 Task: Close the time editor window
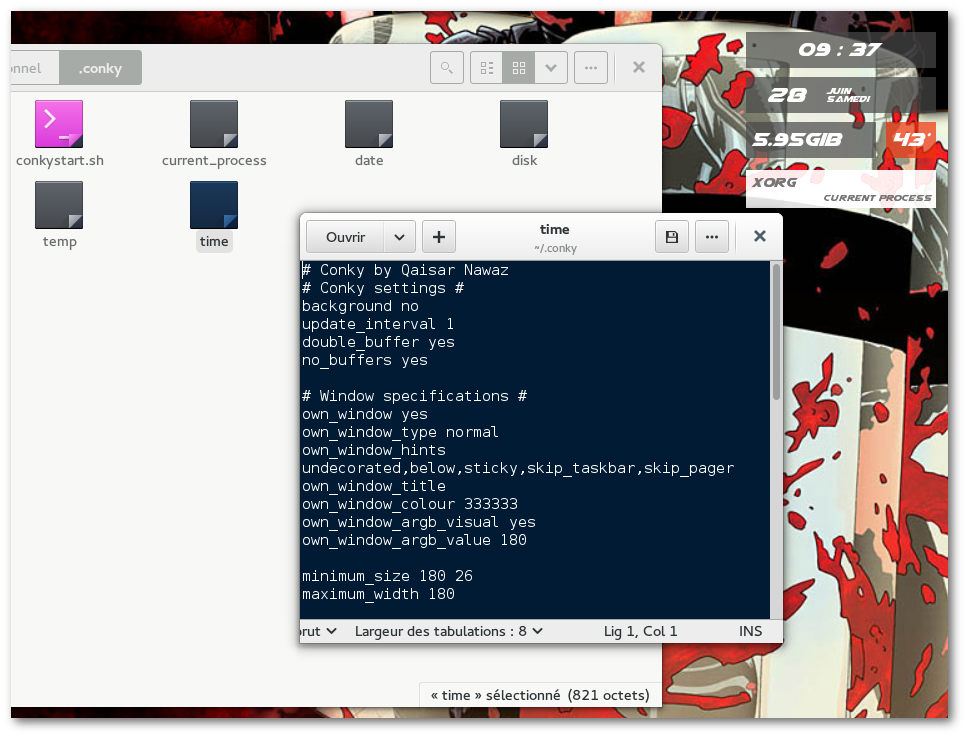(760, 236)
